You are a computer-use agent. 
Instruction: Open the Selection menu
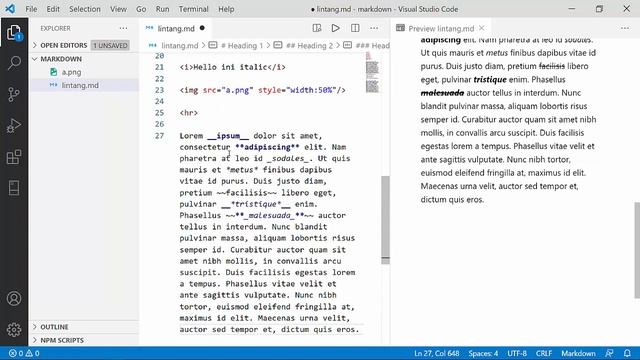point(84,9)
